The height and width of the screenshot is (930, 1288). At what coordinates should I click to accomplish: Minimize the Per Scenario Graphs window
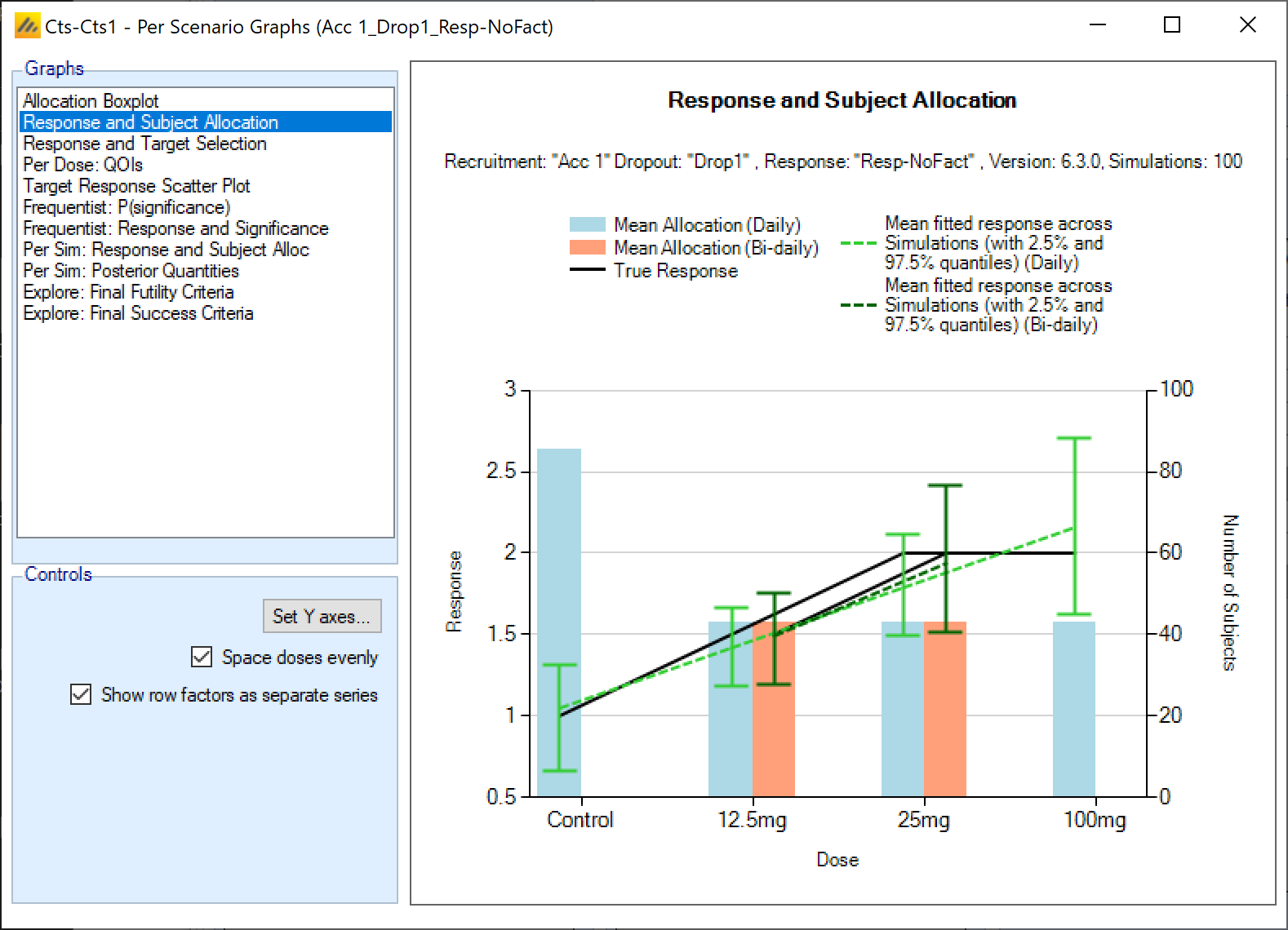1096,25
